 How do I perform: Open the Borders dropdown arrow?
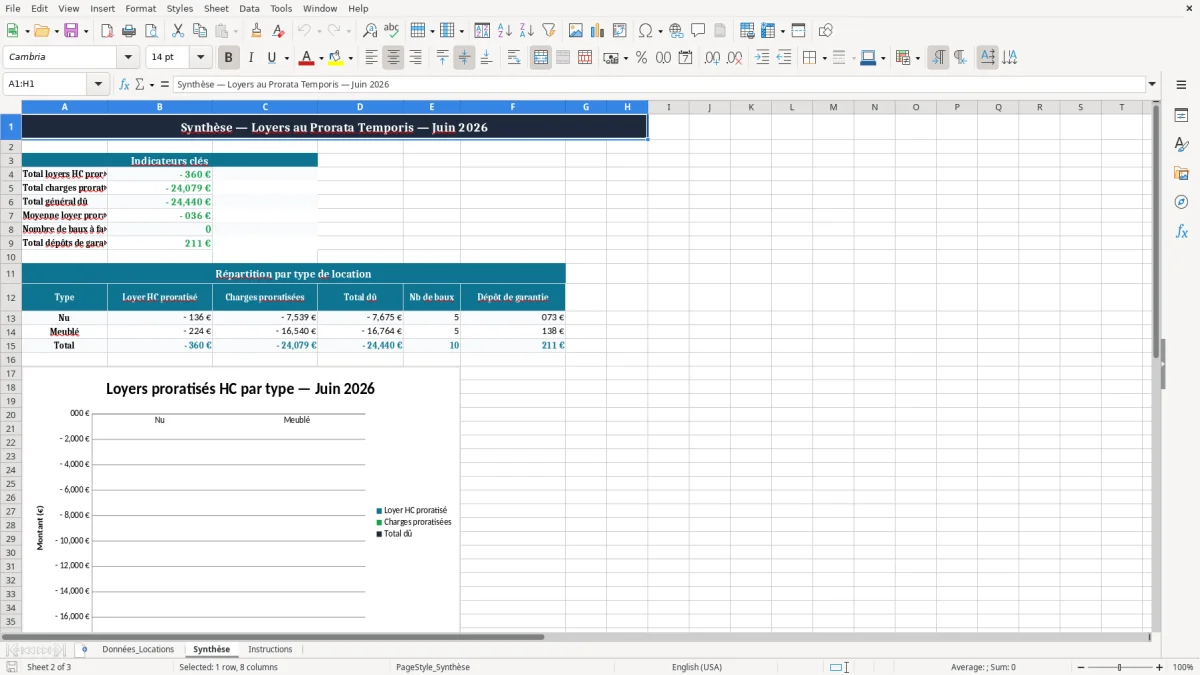(x=823, y=58)
